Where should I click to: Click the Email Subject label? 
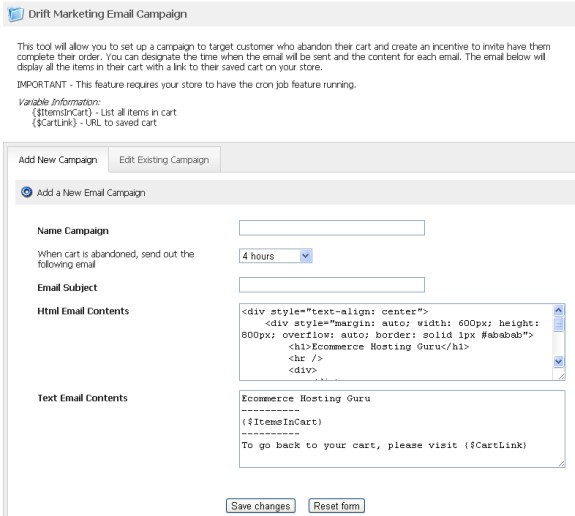[x=67, y=288]
